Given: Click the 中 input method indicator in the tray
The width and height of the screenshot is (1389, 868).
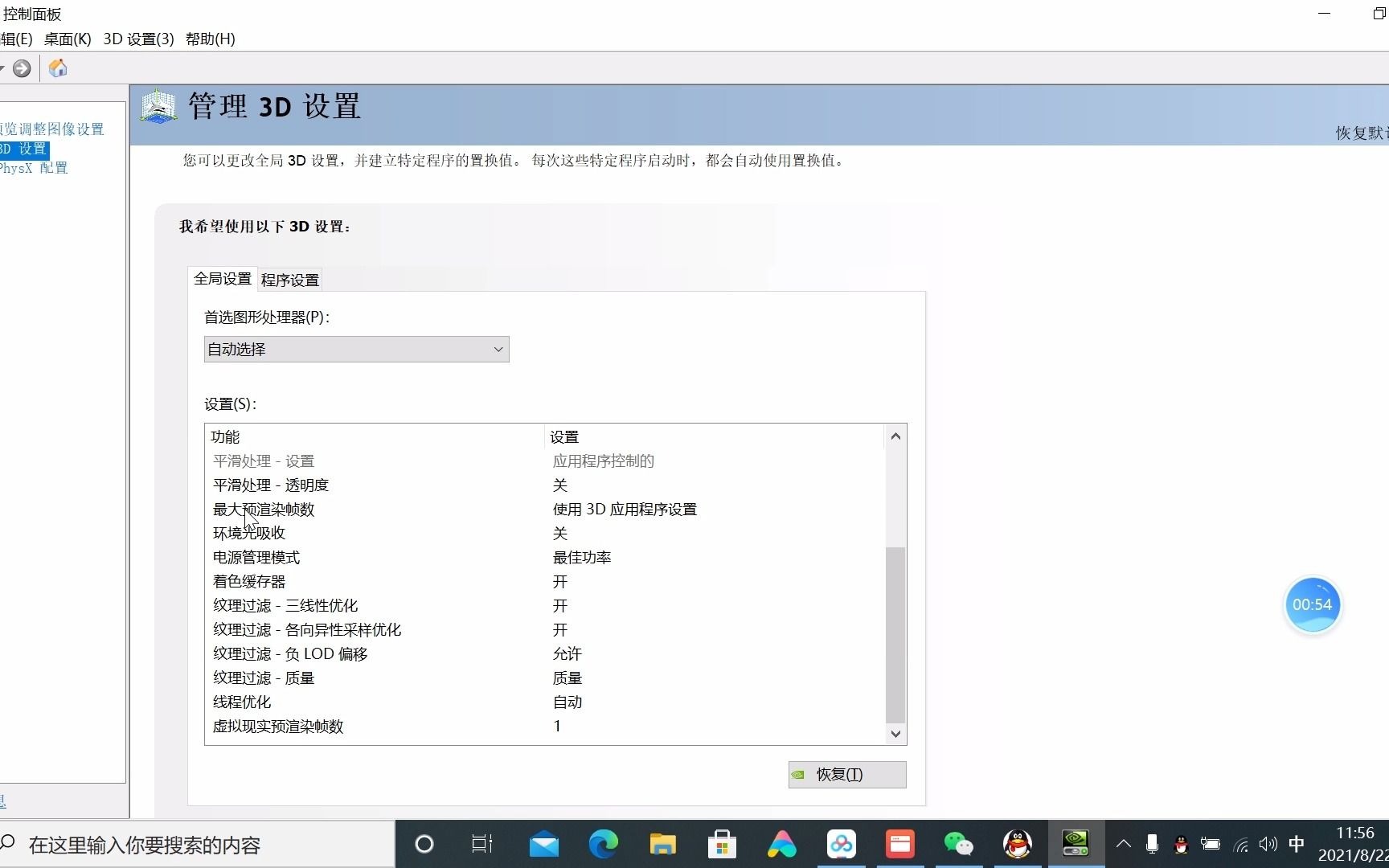Looking at the screenshot, I should coord(1297,844).
